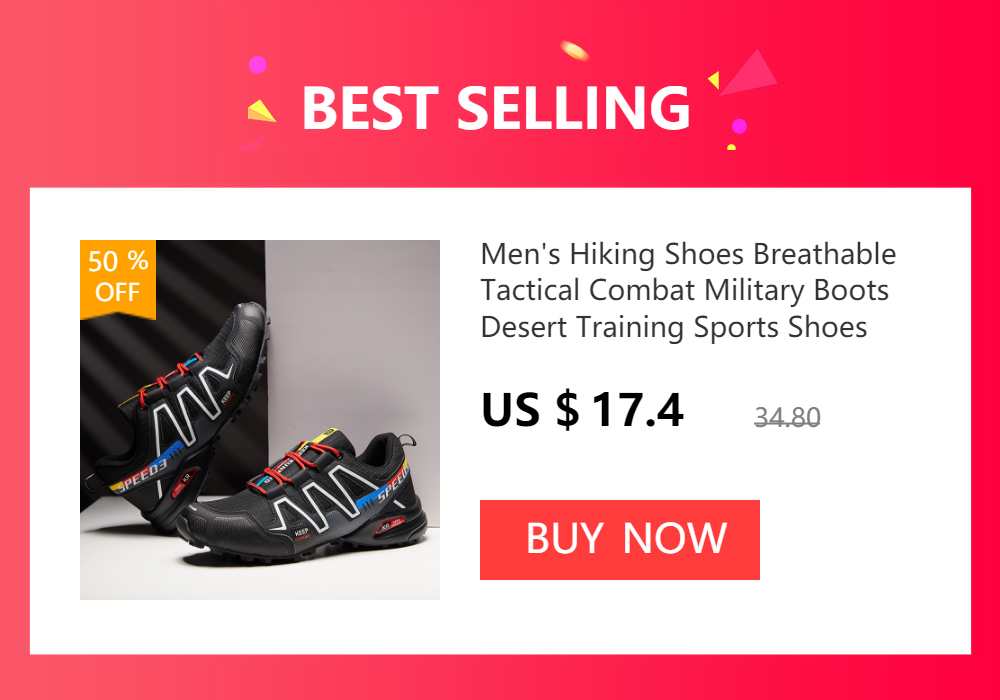The width and height of the screenshot is (1000, 700).
Task: Click the red laces of lower shoe
Action: 297,470
